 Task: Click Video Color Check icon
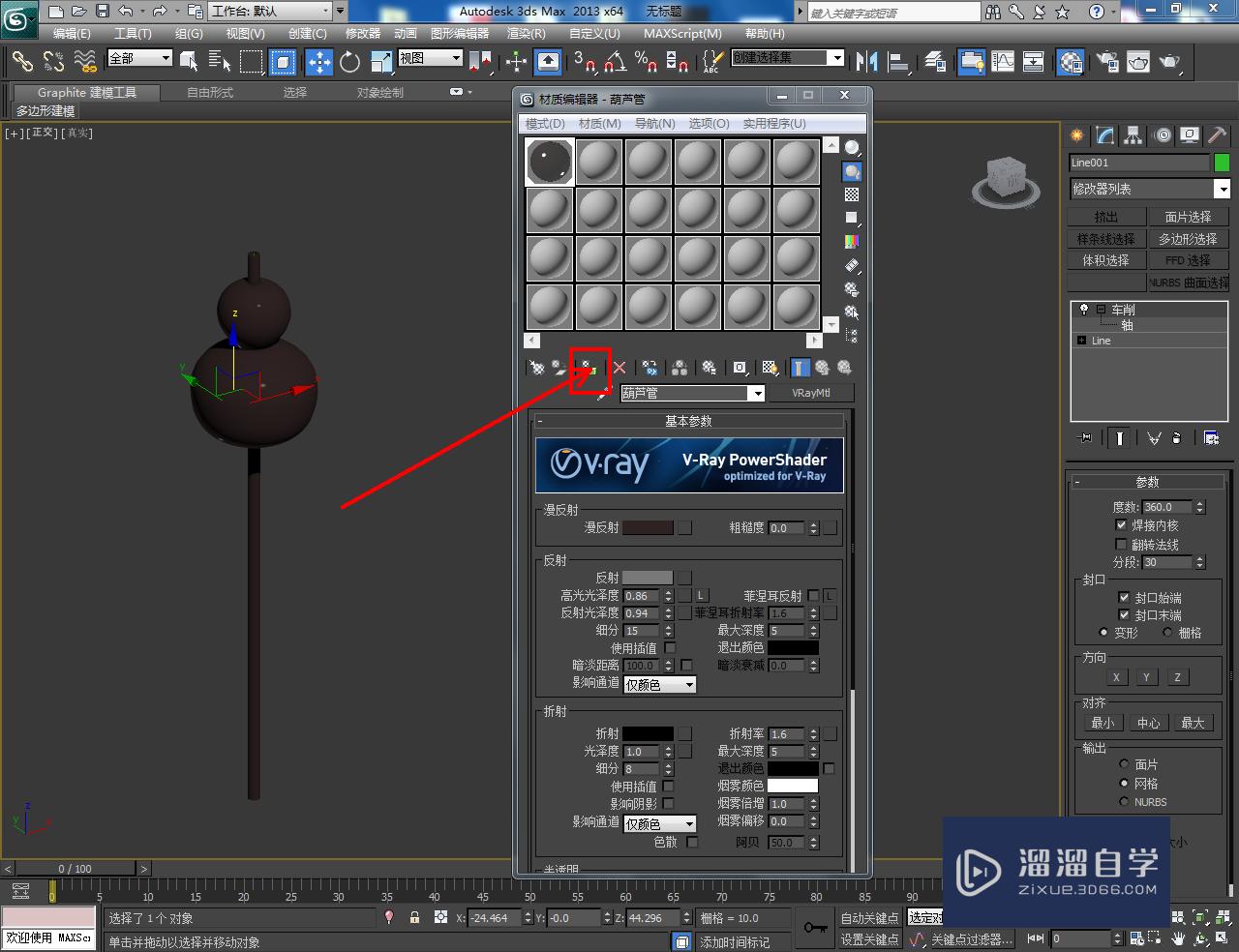852,241
